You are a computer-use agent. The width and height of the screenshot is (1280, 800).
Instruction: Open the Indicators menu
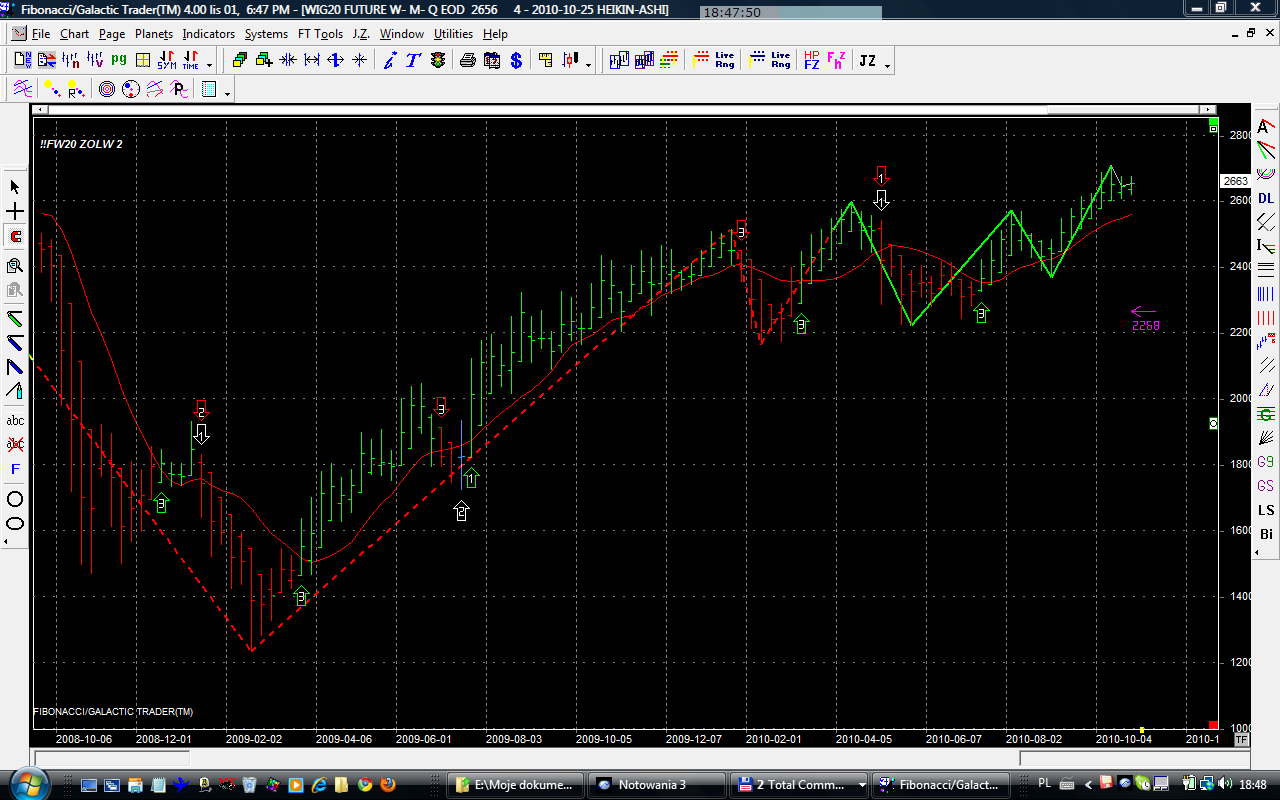tap(208, 34)
